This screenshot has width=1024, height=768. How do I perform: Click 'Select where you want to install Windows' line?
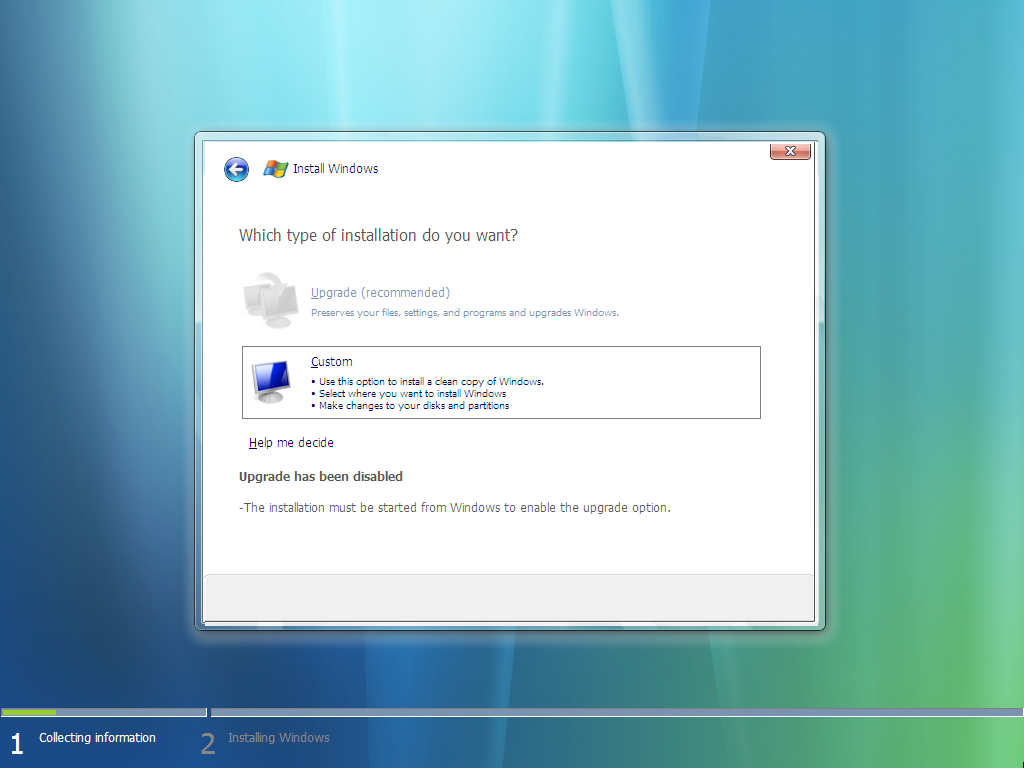tap(409, 394)
